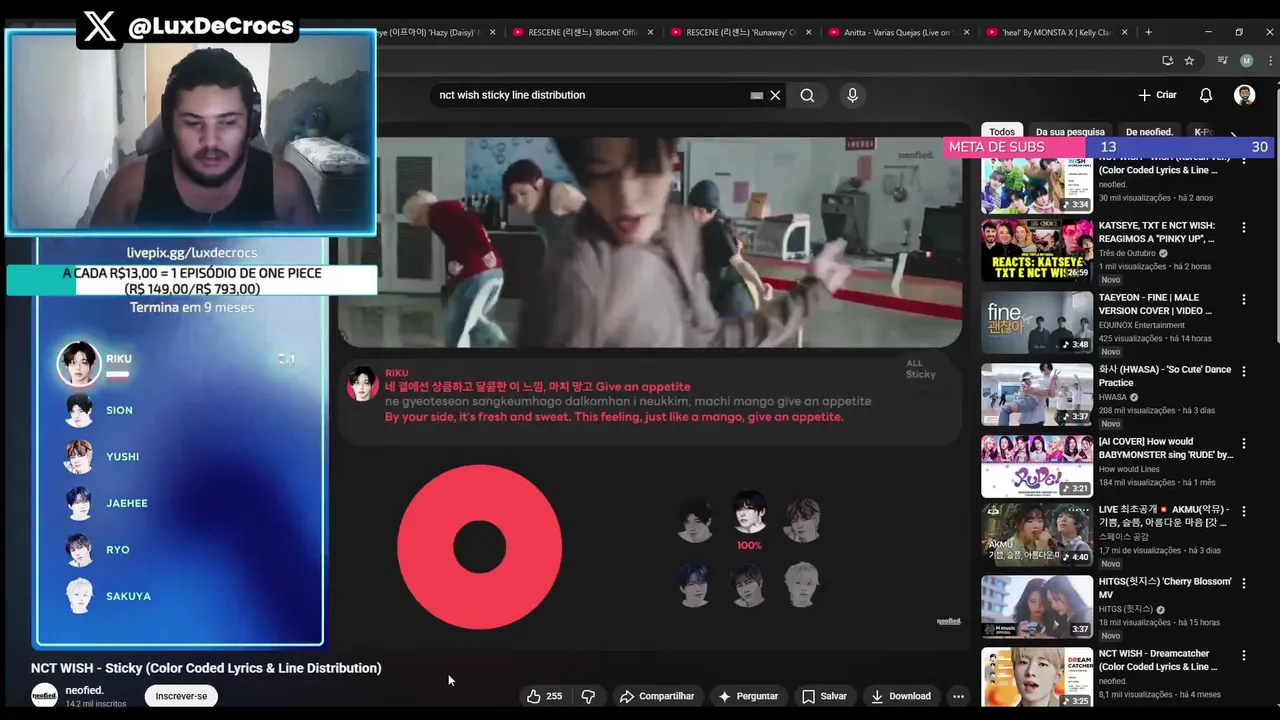
Task: Open NCT WISH Dreamcatcher thumbnail
Action: click(x=1037, y=678)
